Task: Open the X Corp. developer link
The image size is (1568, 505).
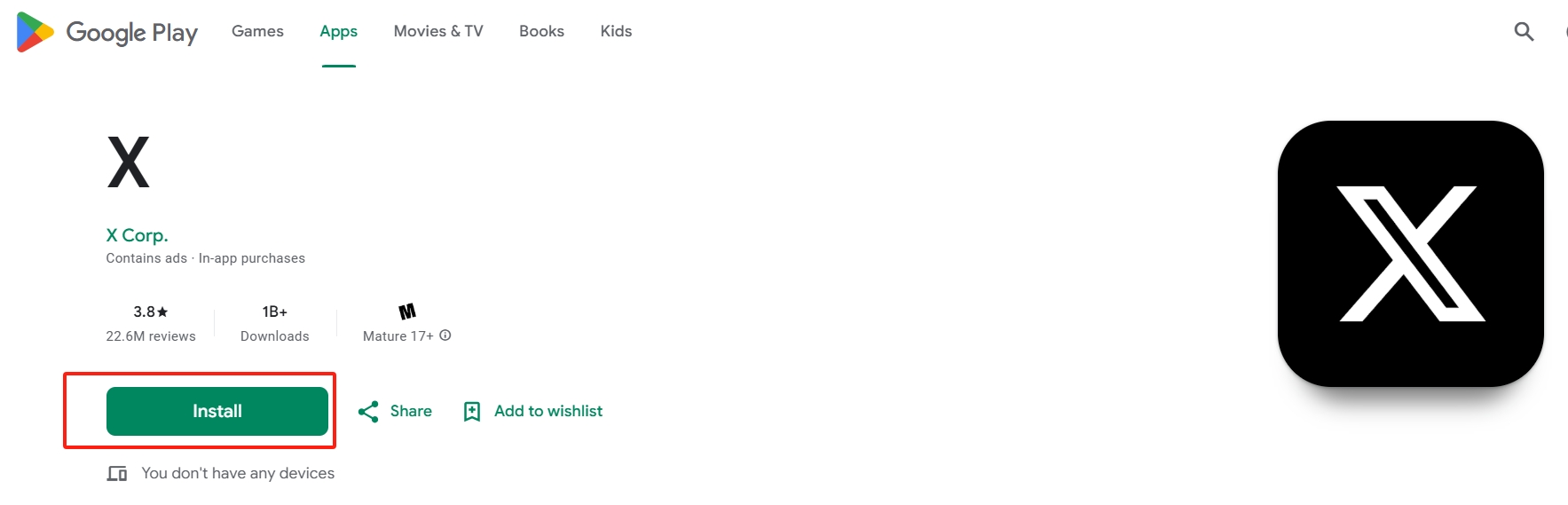Action: (137, 235)
